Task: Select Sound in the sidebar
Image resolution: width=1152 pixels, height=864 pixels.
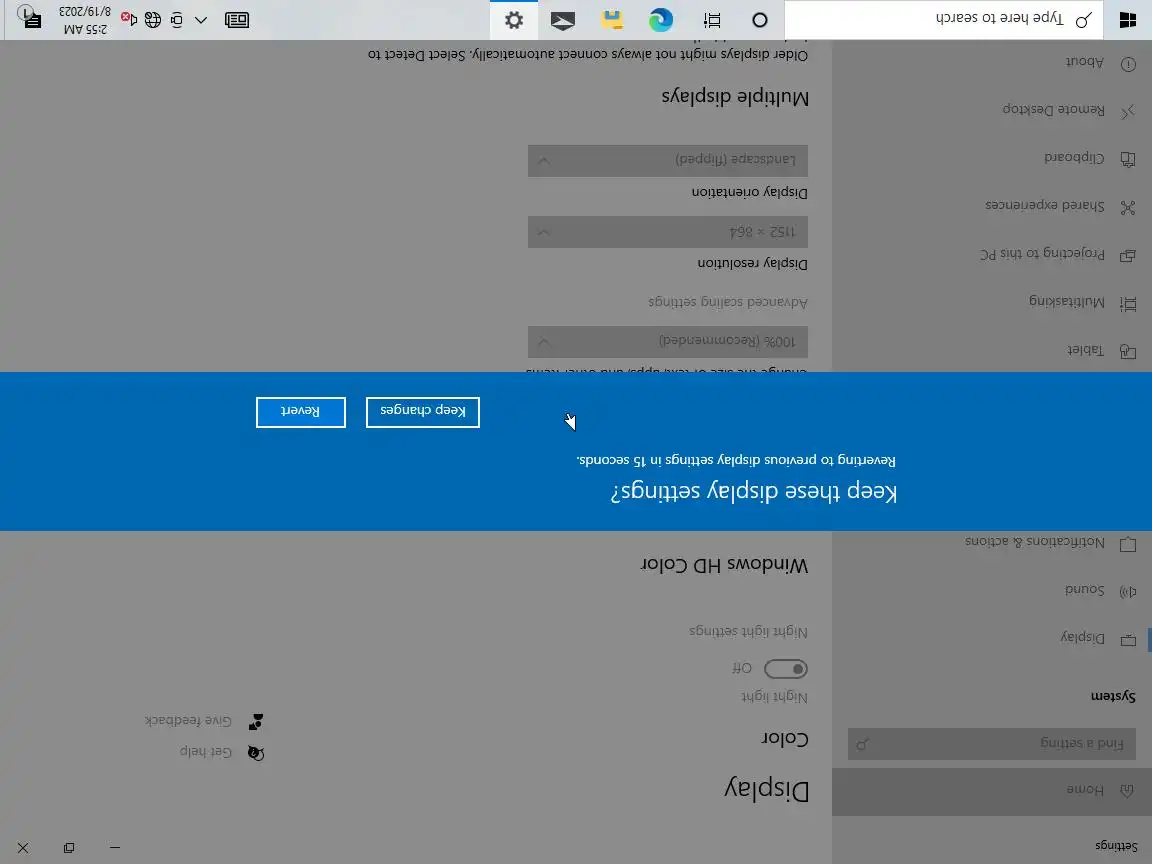Action: point(991,590)
